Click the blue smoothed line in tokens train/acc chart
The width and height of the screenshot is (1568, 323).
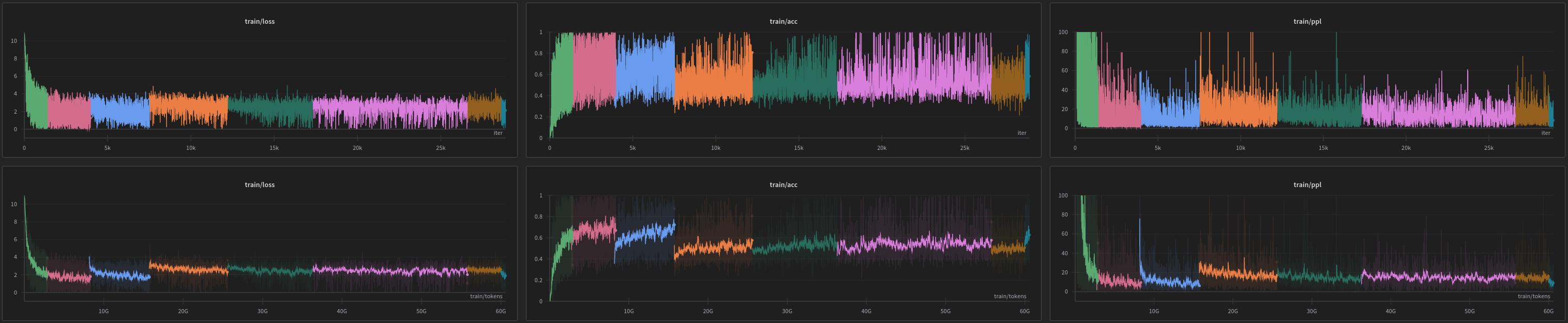(x=645, y=234)
